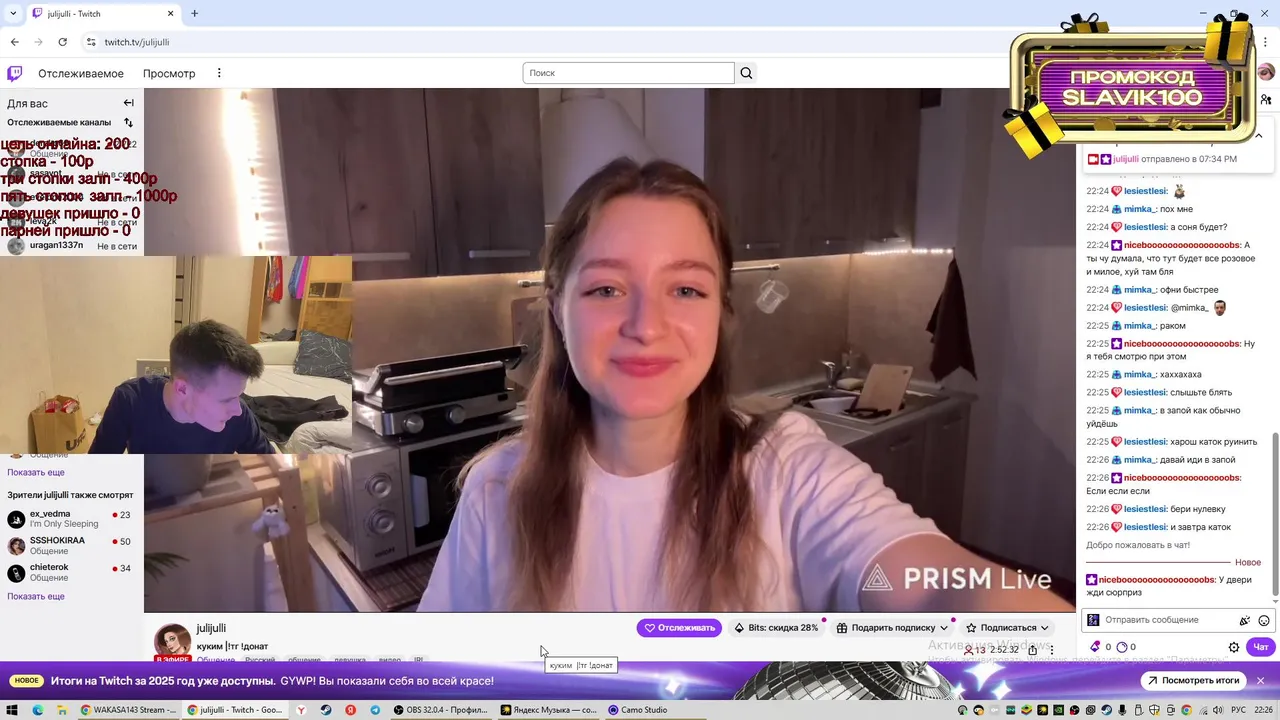1280x720 pixels.
Task: Open channel points balance
Action: (x=1126, y=647)
